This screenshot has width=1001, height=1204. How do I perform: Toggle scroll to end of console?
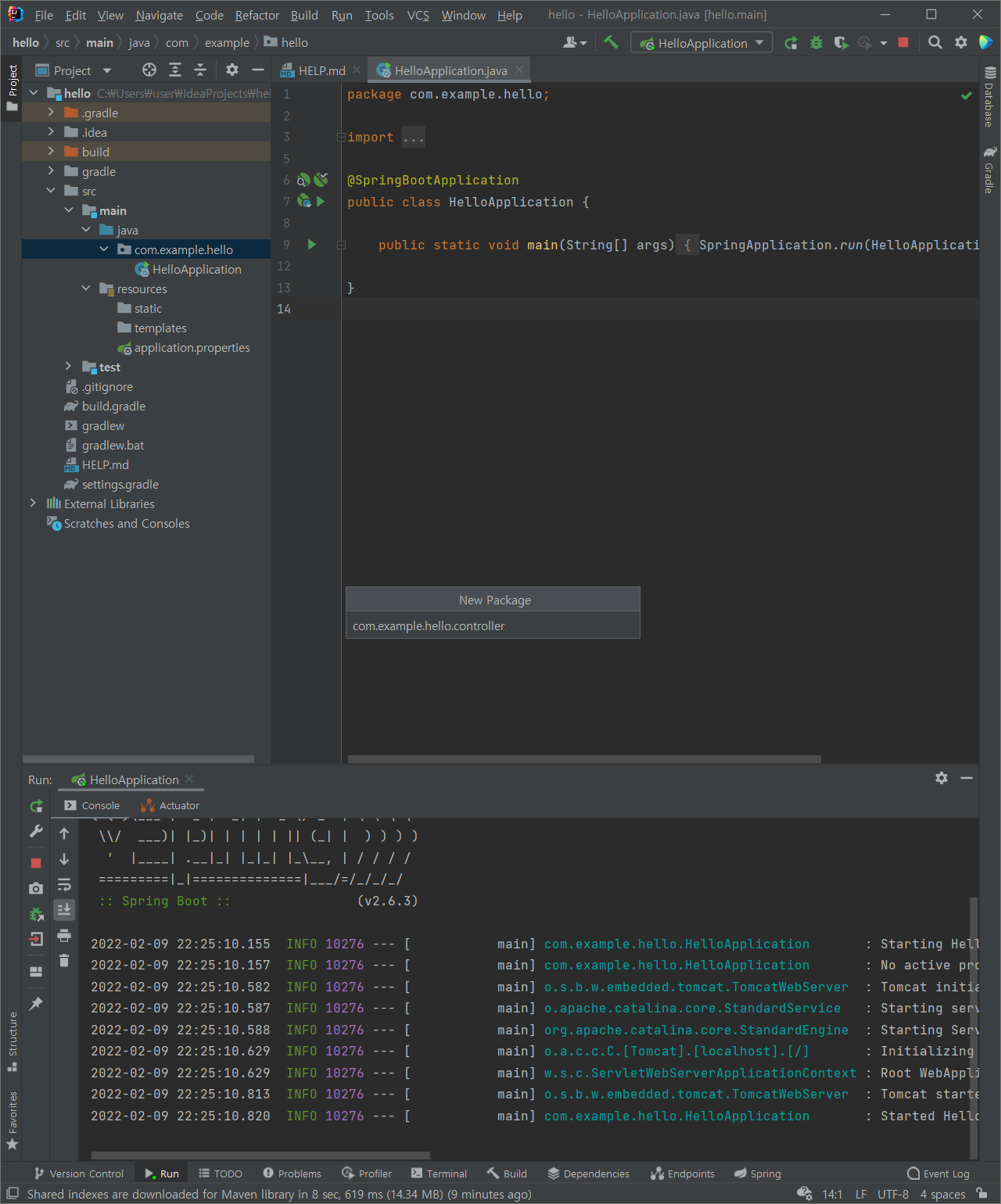click(x=64, y=909)
